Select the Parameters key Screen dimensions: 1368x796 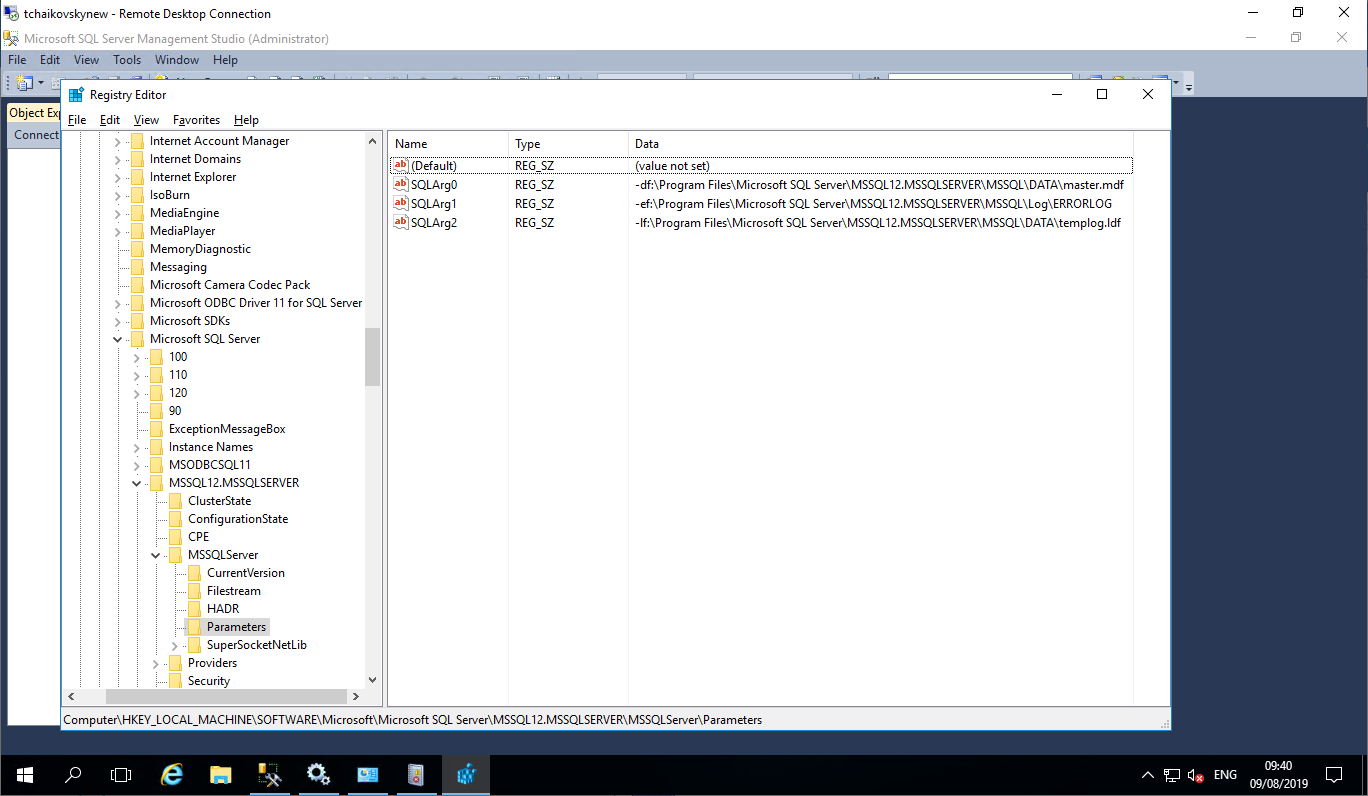pos(236,627)
